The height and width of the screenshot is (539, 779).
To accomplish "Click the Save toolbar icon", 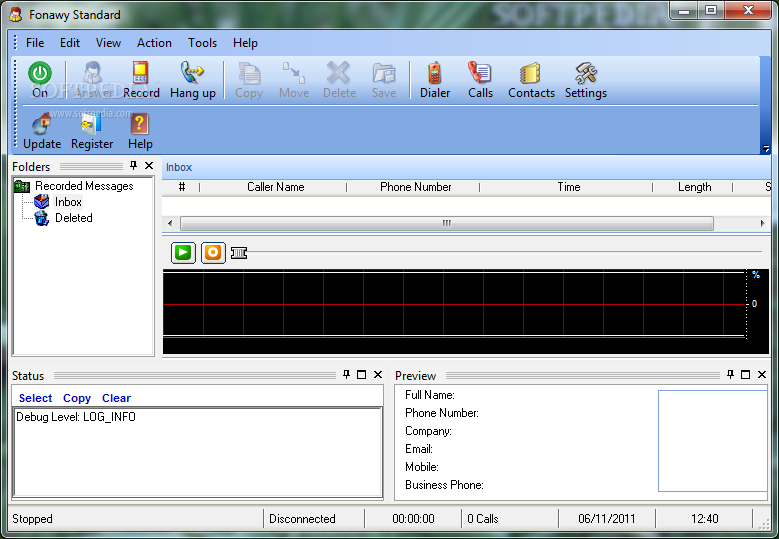I will point(384,79).
